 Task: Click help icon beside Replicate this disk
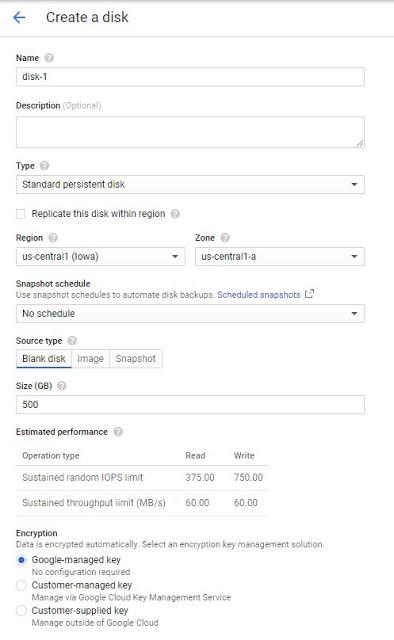pos(175,214)
